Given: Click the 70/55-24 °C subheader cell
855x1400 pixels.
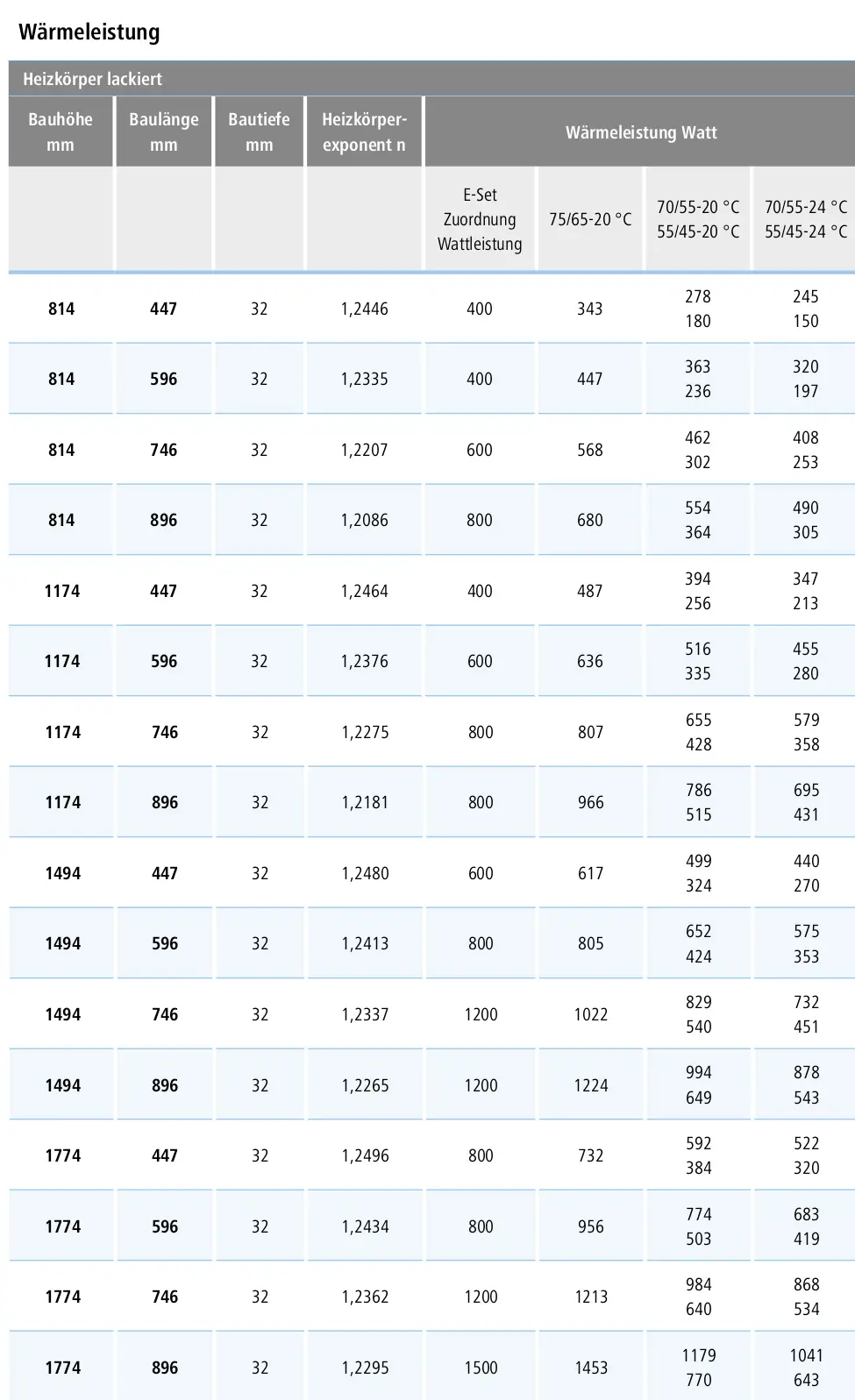Looking at the screenshot, I should pyautogui.click(x=805, y=219).
